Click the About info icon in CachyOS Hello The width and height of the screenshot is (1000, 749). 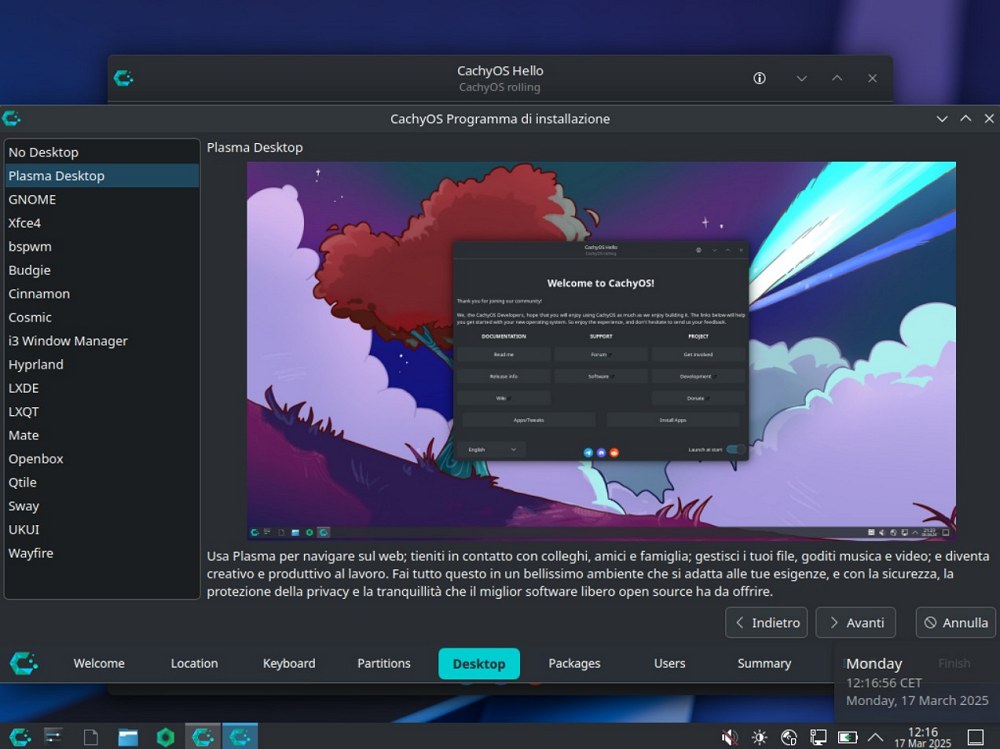tap(760, 78)
